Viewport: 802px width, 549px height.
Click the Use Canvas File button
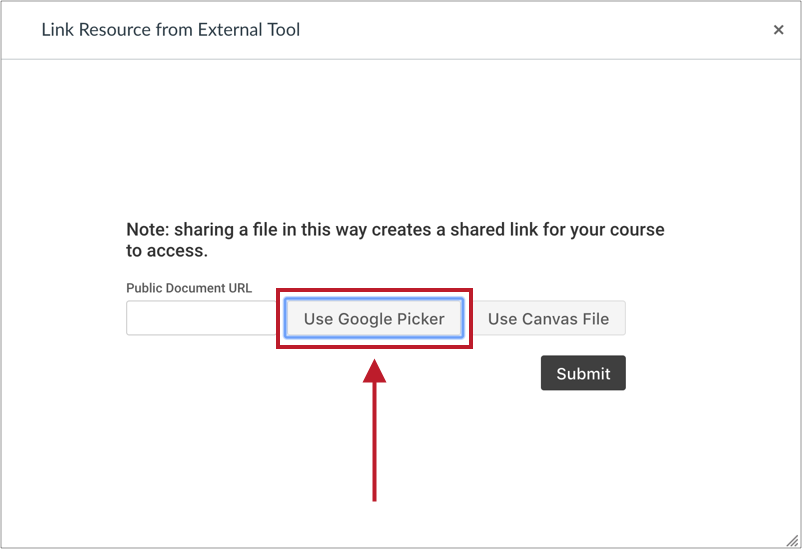[x=548, y=318]
